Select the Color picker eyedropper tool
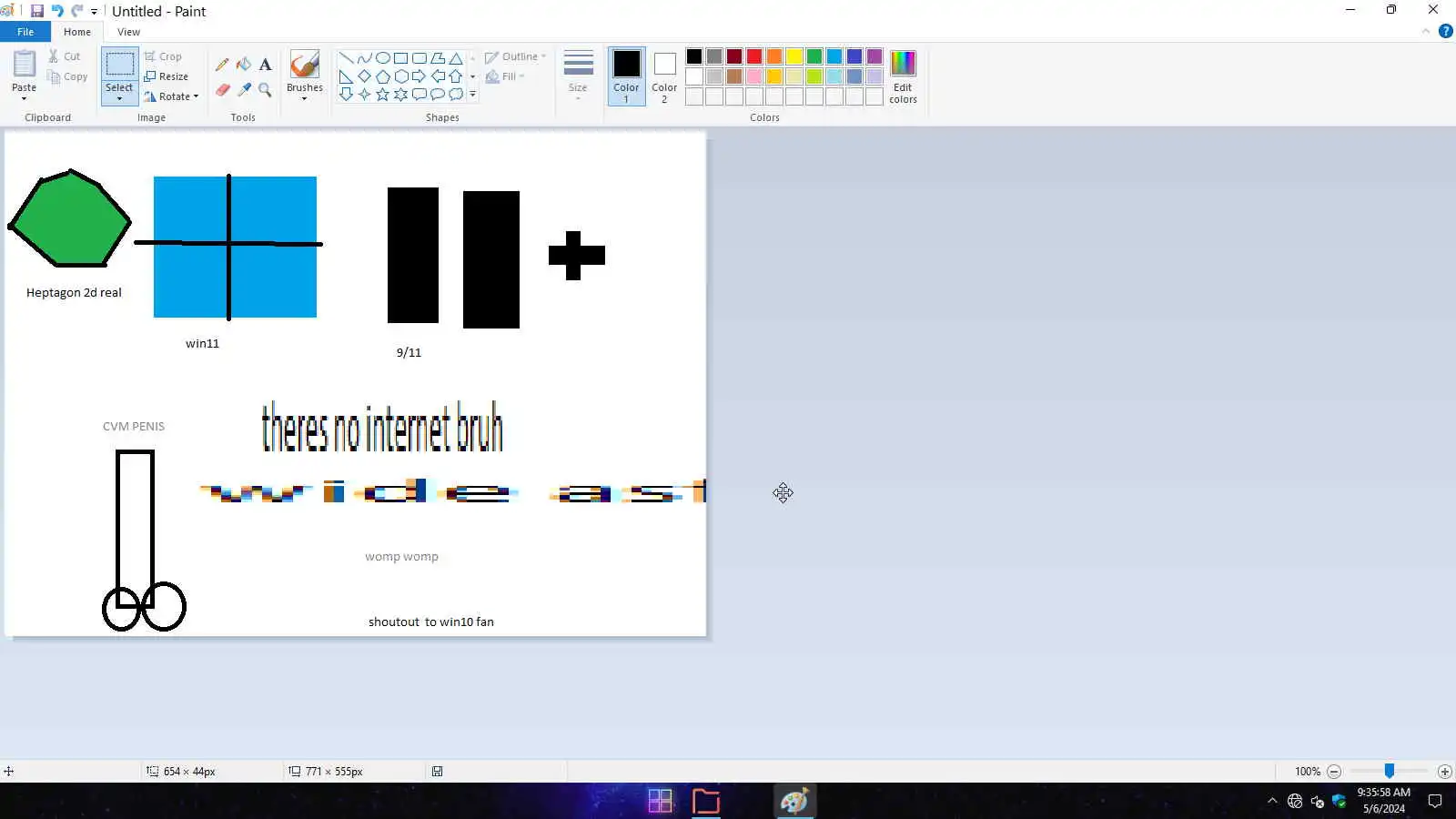1456x819 pixels. [x=244, y=89]
